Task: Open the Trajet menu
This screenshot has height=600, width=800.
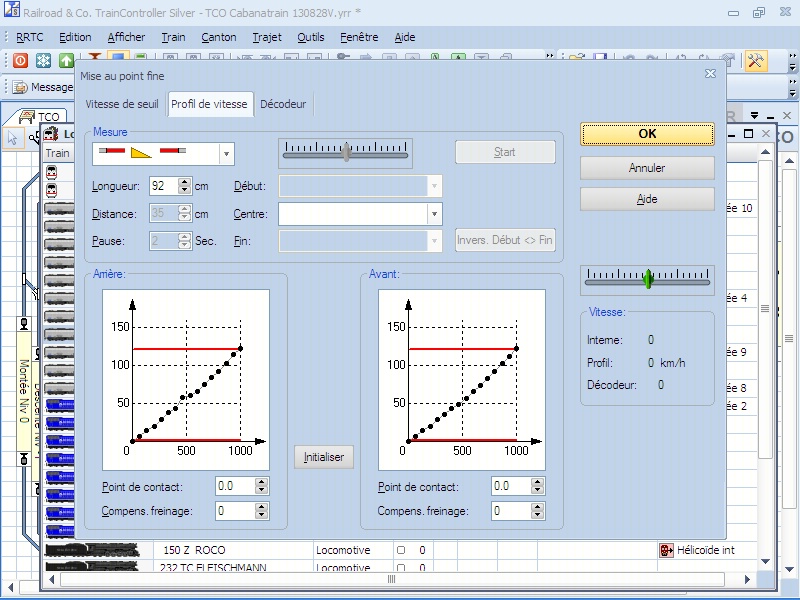Action: (x=267, y=37)
